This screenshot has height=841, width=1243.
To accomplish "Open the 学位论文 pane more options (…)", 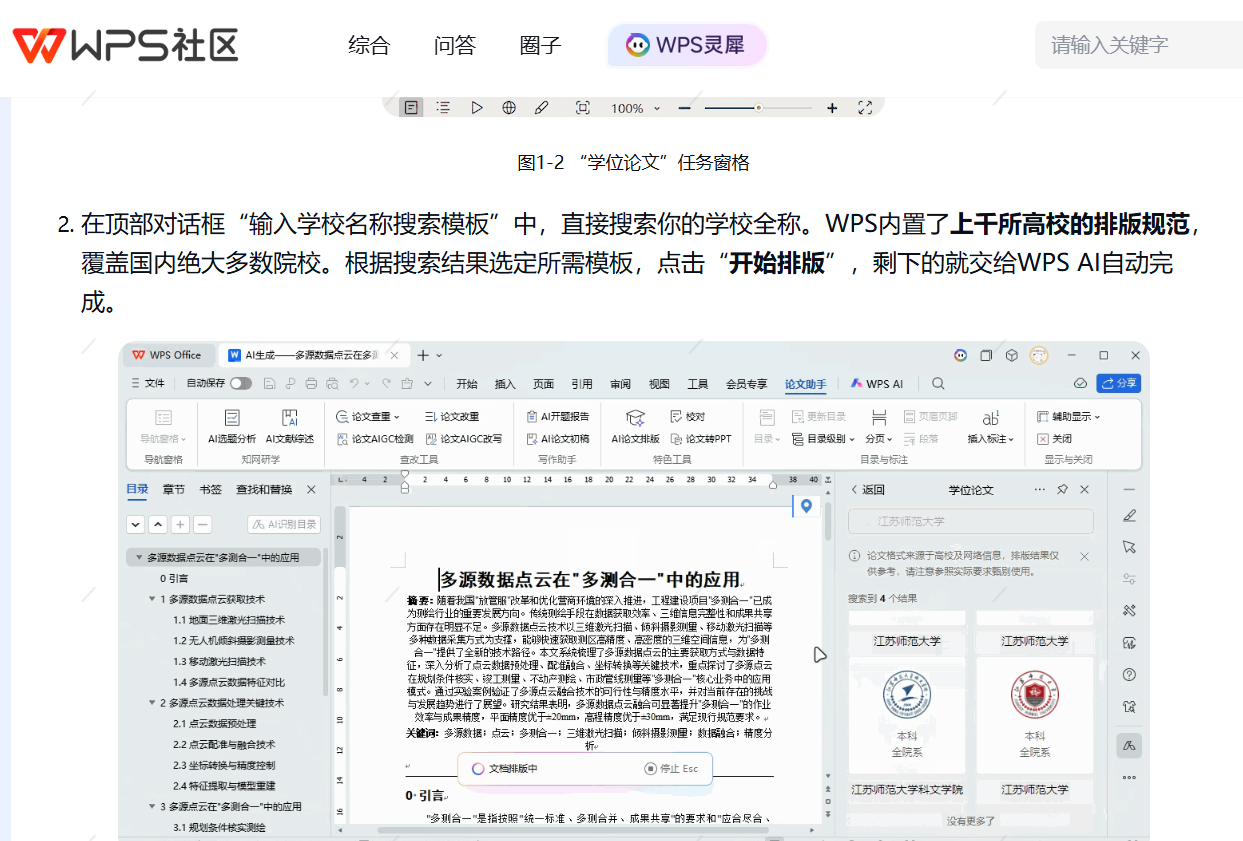I will (1040, 490).
